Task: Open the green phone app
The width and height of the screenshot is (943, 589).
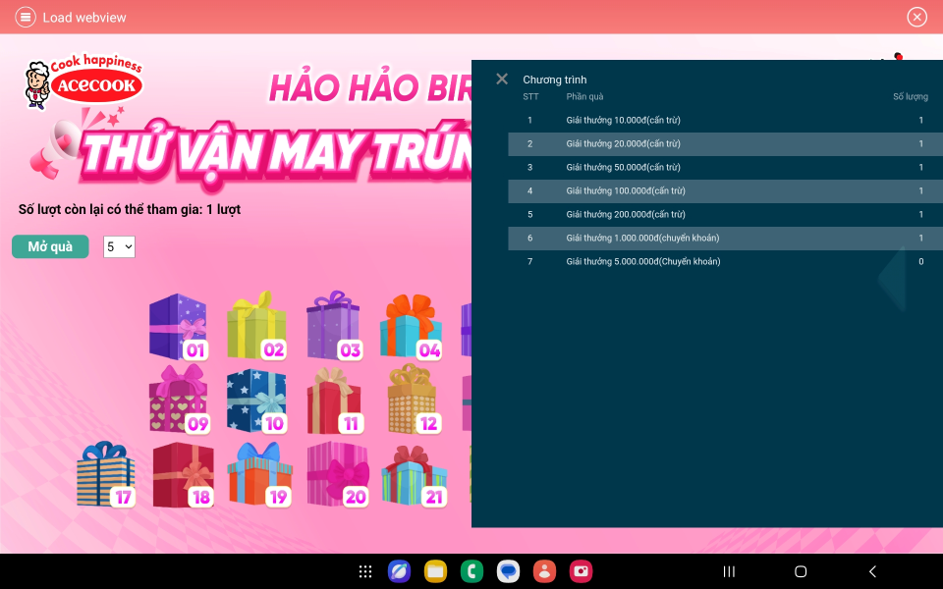Action: 472,572
